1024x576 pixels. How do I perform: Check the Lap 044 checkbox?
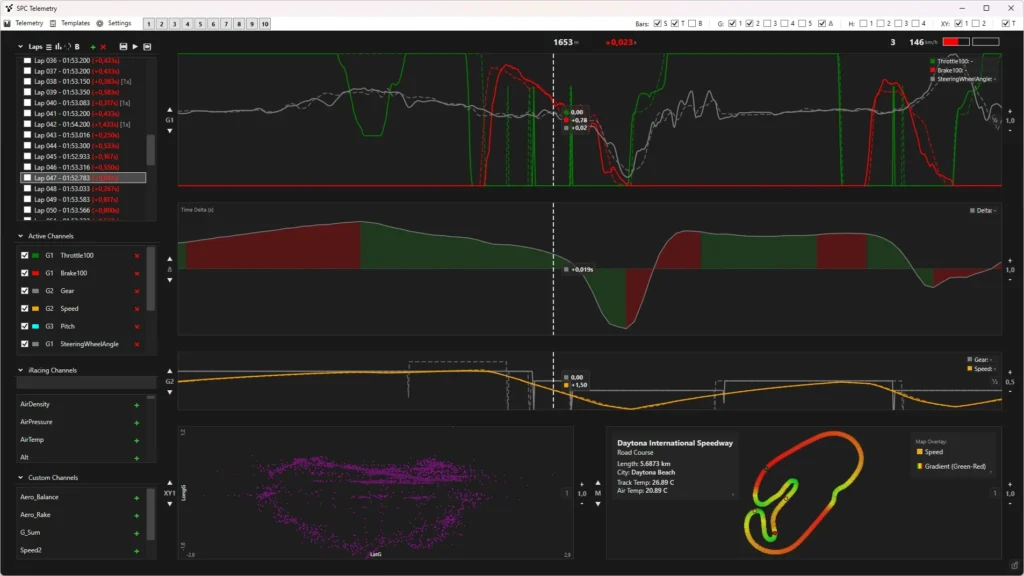(26, 146)
